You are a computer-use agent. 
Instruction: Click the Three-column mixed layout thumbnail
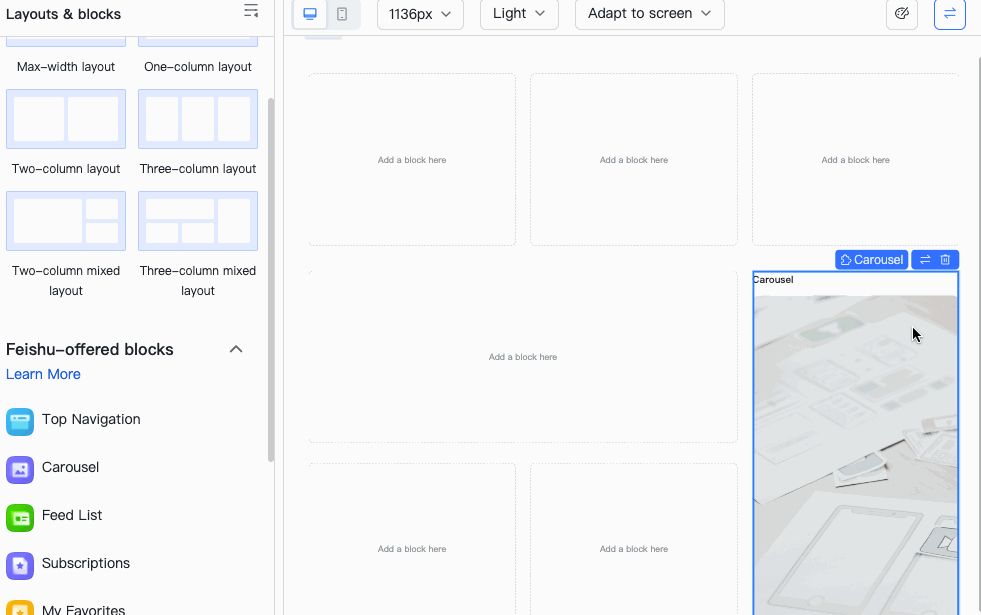[x=197, y=221]
